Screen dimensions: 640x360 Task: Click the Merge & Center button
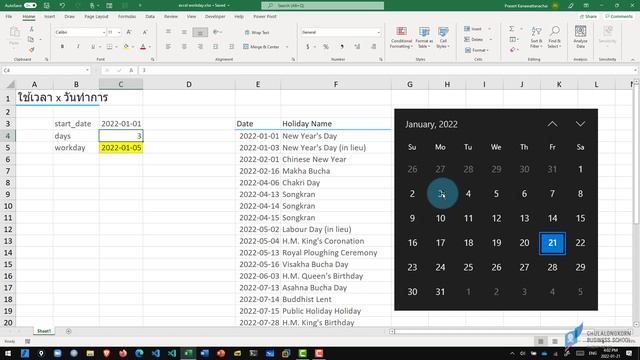[261, 47]
